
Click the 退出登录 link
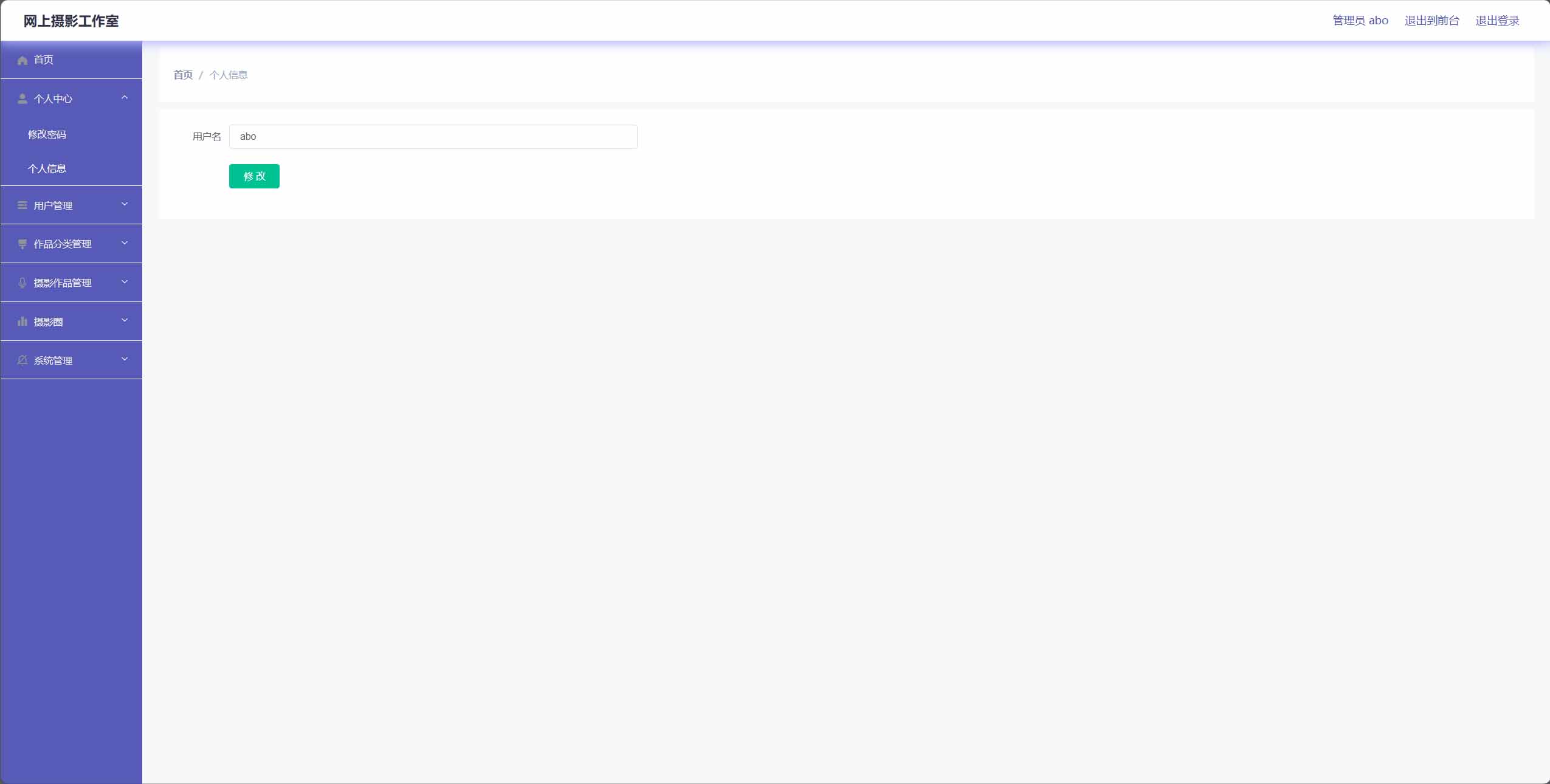pyautogui.click(x=1497, y=21)
